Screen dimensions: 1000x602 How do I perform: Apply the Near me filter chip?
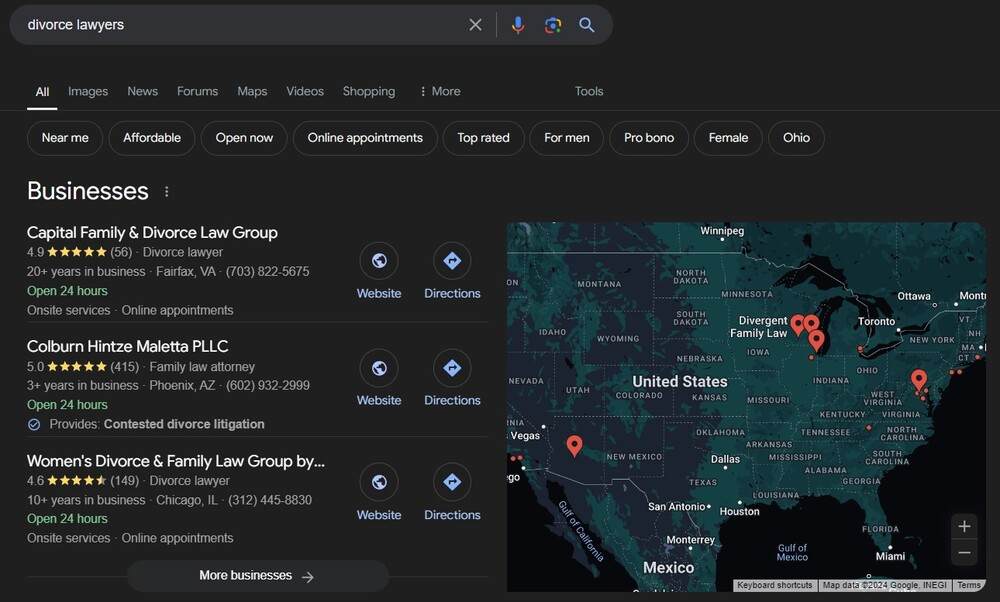[65, 138]
